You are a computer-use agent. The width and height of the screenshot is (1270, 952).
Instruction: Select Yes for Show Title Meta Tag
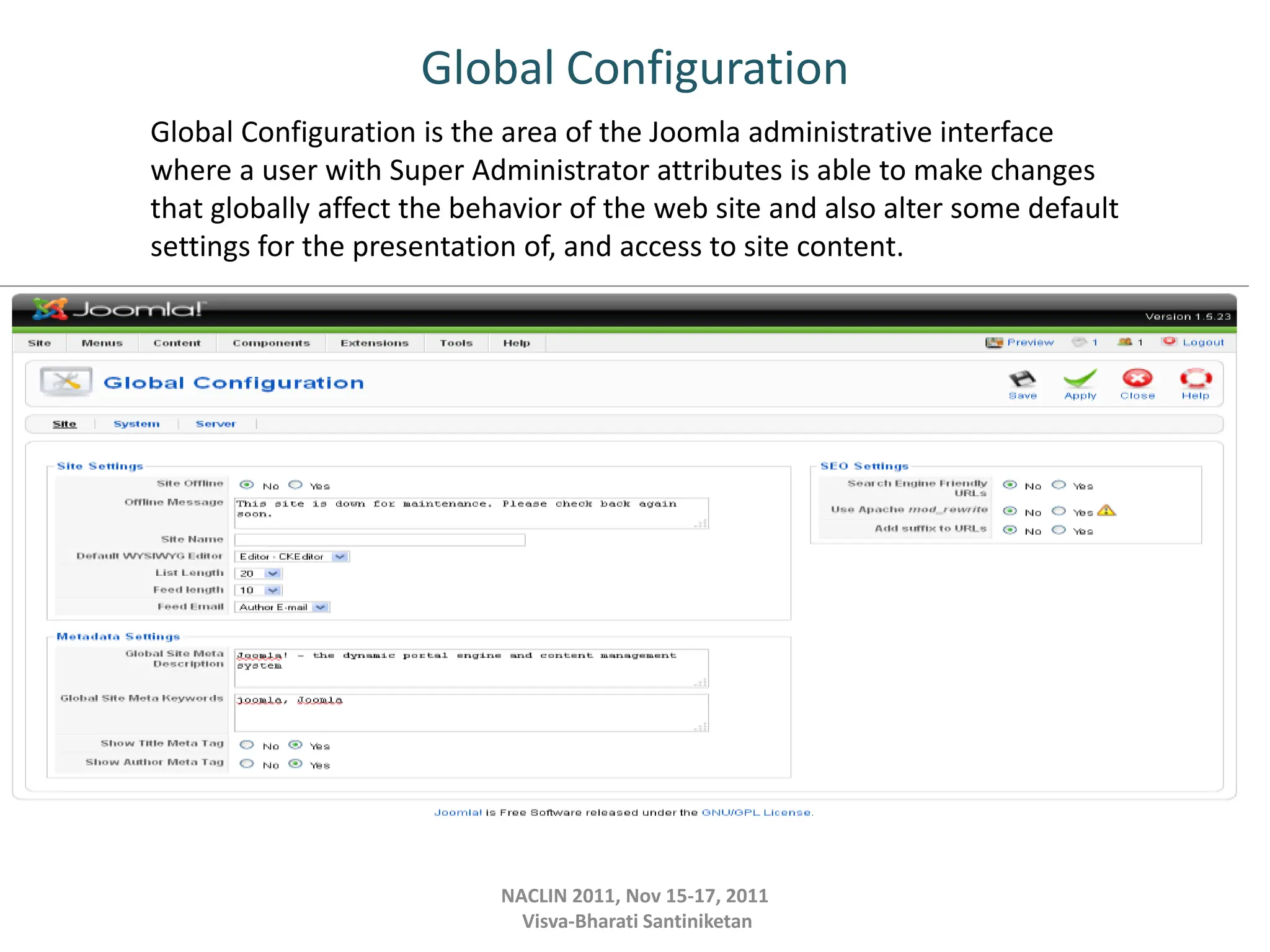pos(296,745)
